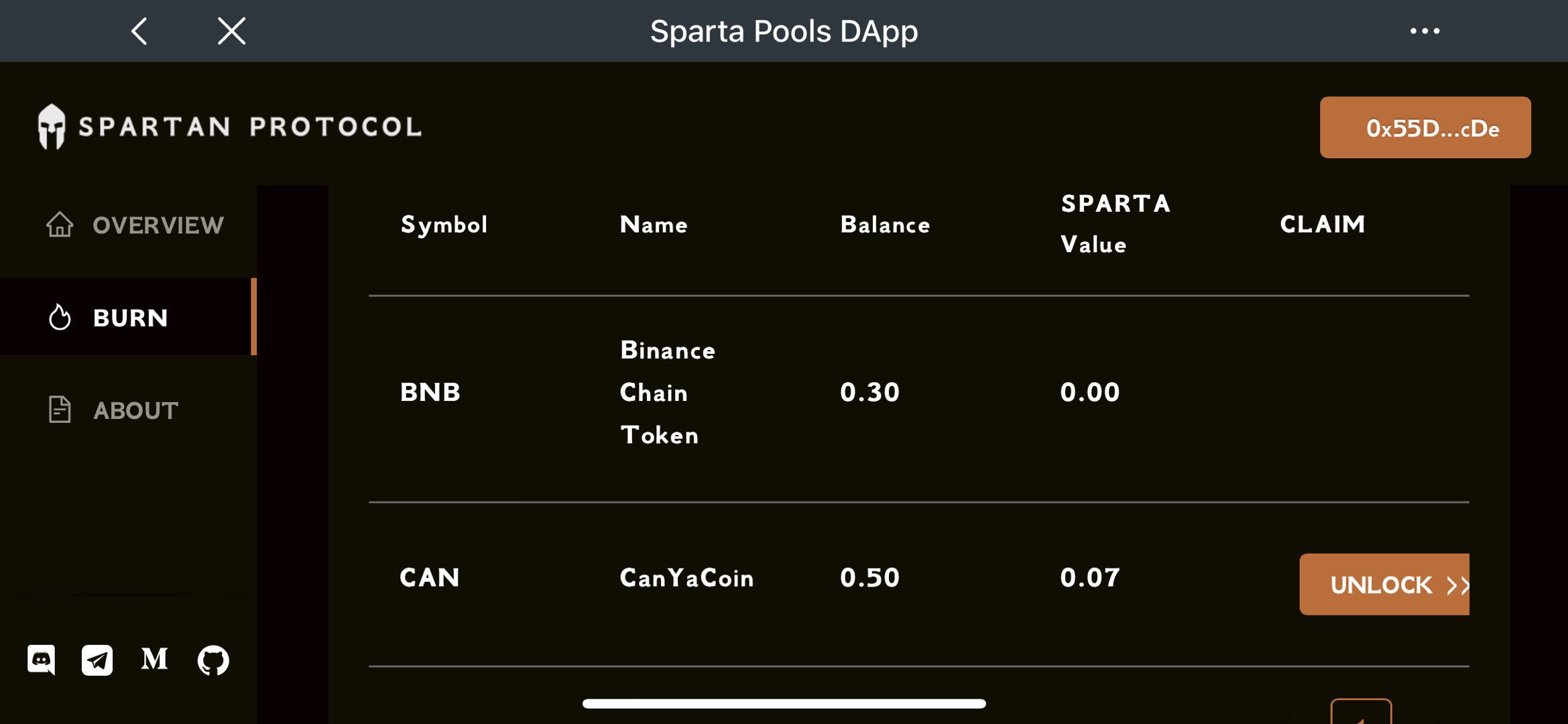This screenshot has height=724, width=1568.
Task: Select the flame icon beside BURN
Action: point(58,318)
